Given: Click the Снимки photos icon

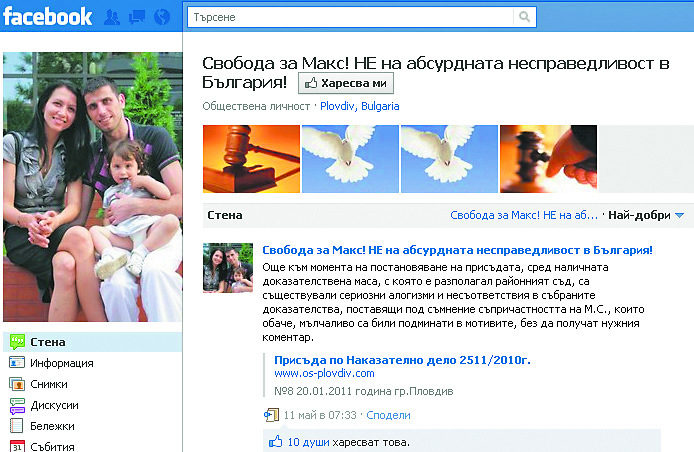Looking at the screenshot, I should coord(17,384).
